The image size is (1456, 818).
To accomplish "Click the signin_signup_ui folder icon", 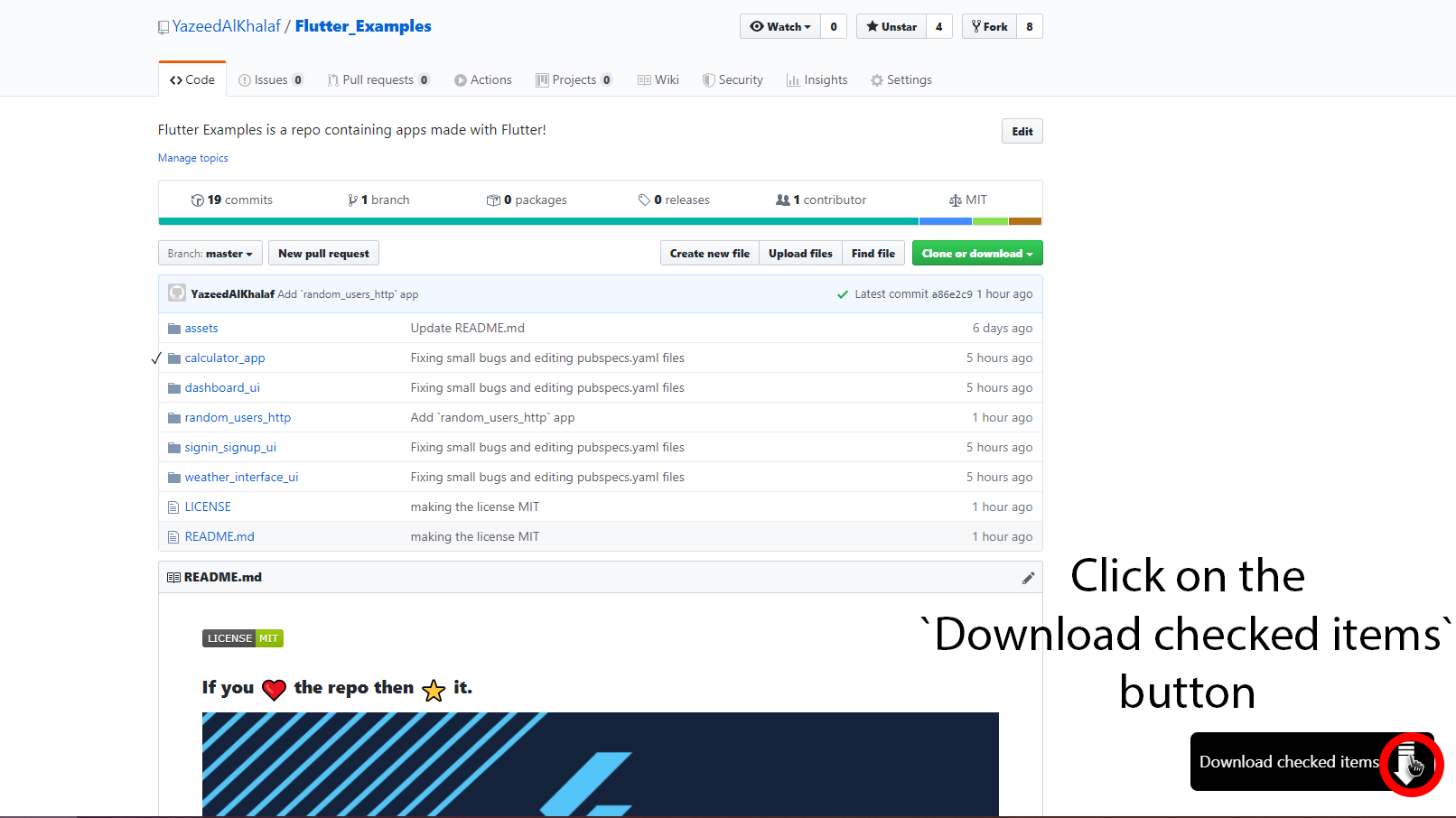I will pos(174,448).
